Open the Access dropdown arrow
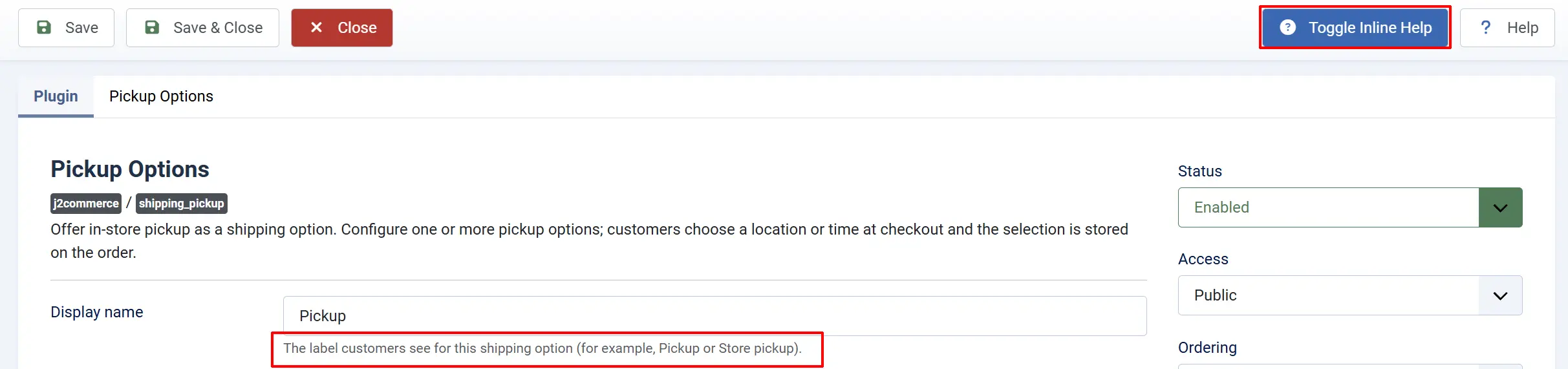The height and width of the screenshot is (369, 1568). [1500, 295]
